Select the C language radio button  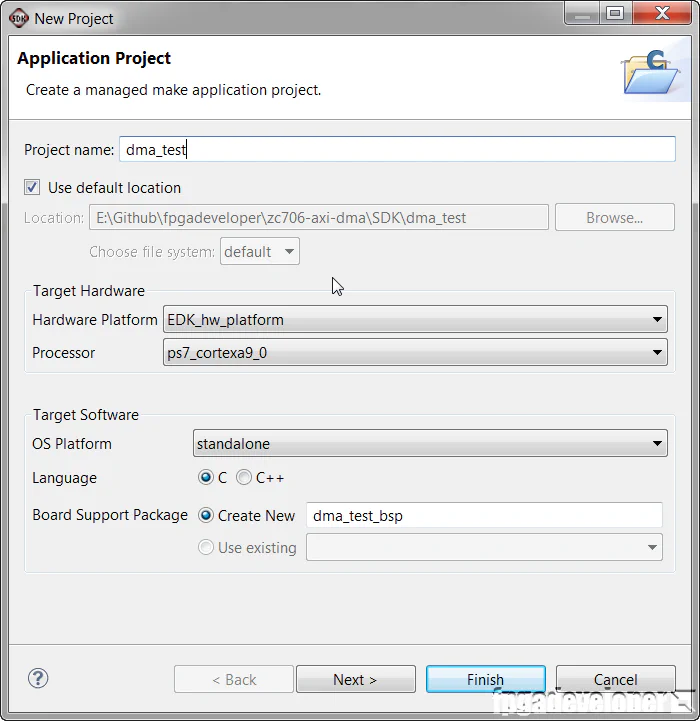tap(206, 478)
